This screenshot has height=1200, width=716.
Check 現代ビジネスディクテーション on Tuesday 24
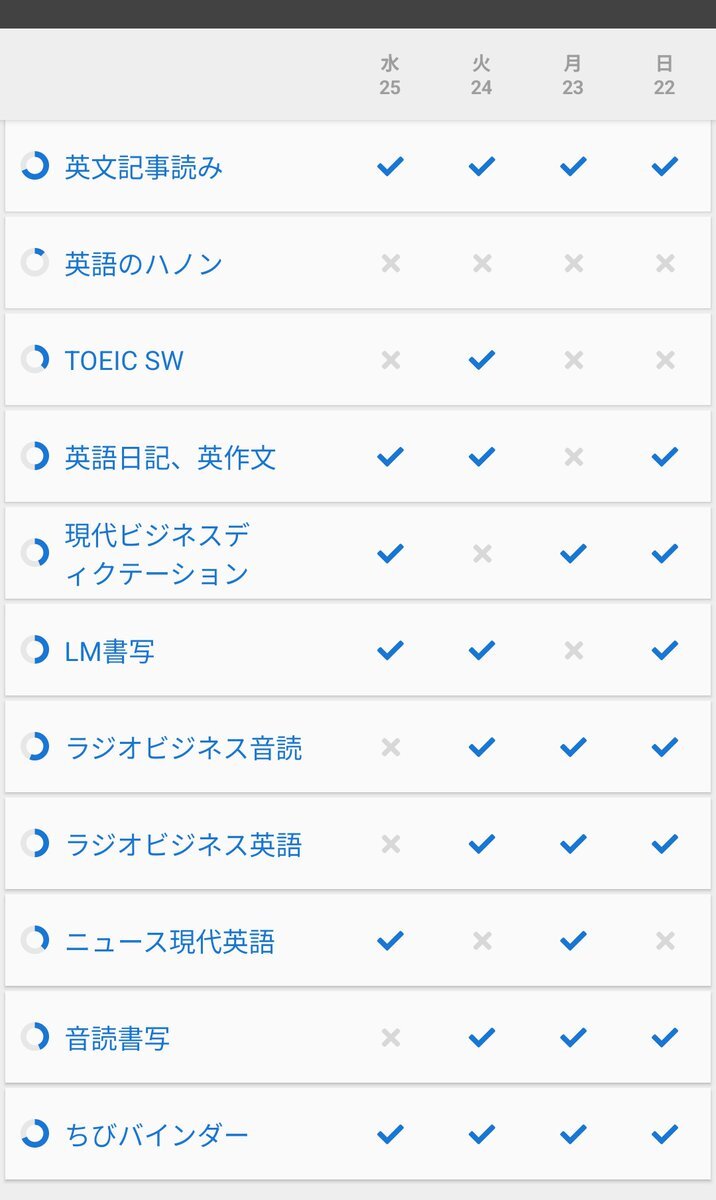[x=482, y=553]
